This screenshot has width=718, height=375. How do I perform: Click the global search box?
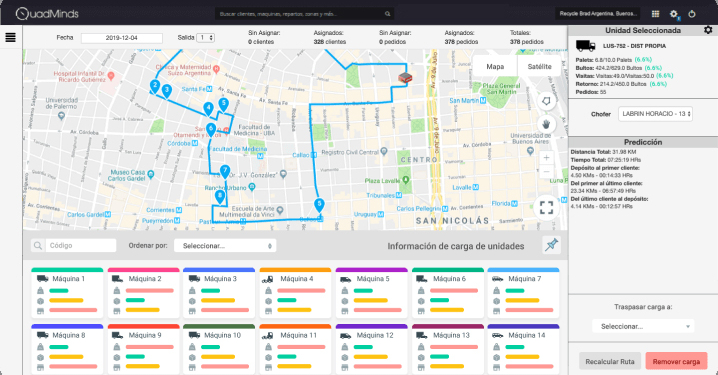pos(304,14)
